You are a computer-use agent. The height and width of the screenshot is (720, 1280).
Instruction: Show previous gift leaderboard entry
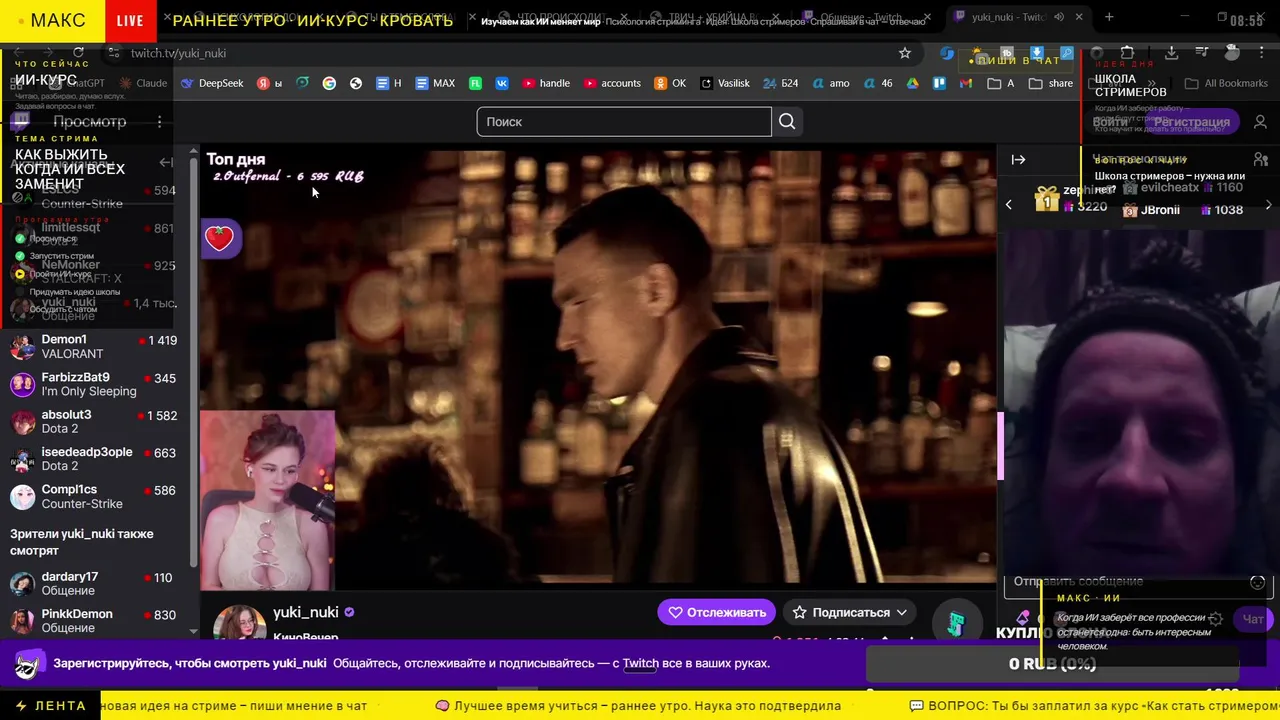point(1008,205)
